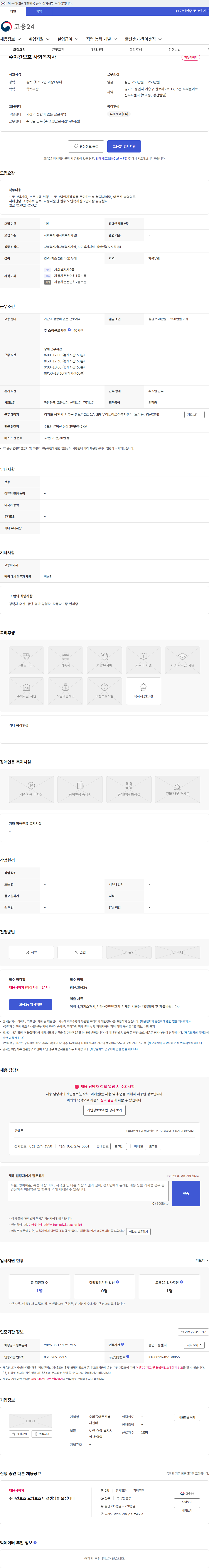The width and height of the screenshot is (209, 1568).
Task: Open the 직업 능력 개발 menu
Action: click(x=101, y=39)
